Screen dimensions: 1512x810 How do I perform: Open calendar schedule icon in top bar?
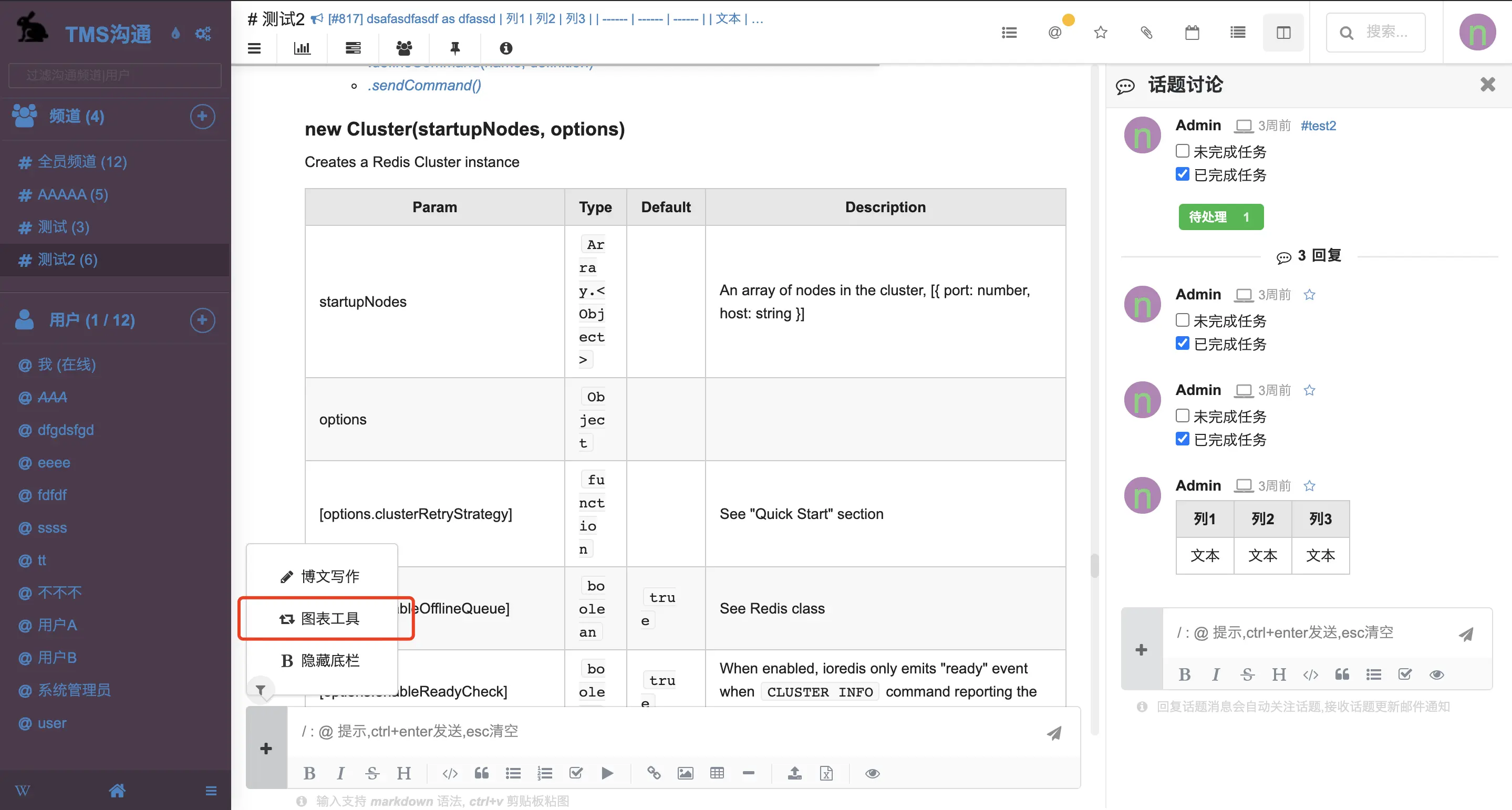point(1192,33)
